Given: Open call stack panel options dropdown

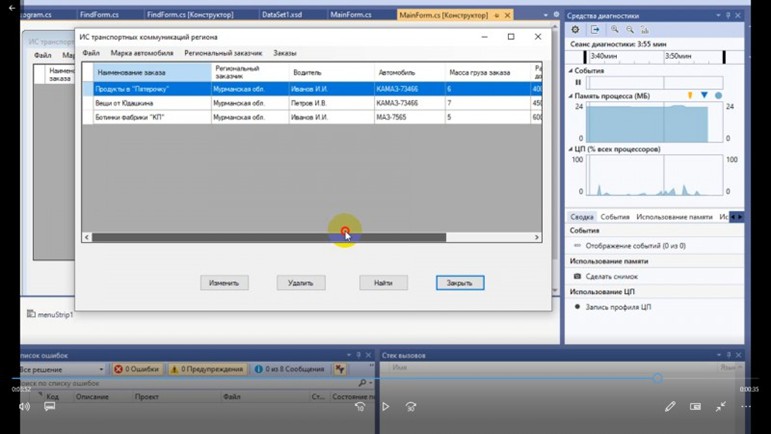Looking at the screenshot, I should [719, 355].
